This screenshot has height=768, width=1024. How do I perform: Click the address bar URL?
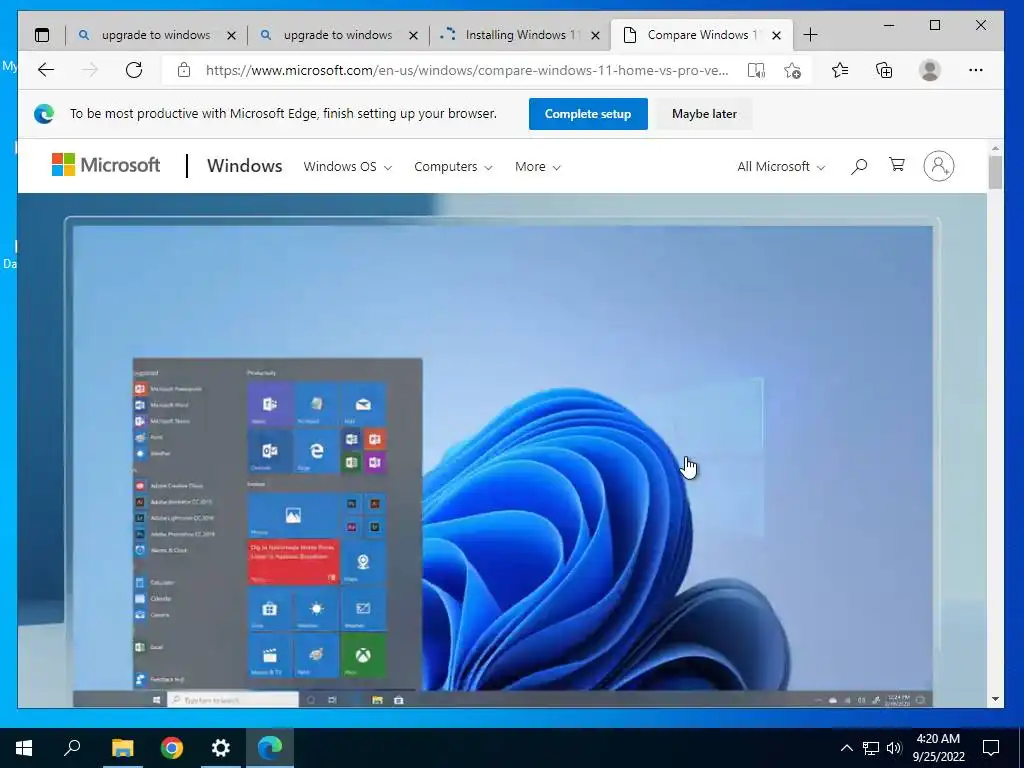(x=467, y=70)
